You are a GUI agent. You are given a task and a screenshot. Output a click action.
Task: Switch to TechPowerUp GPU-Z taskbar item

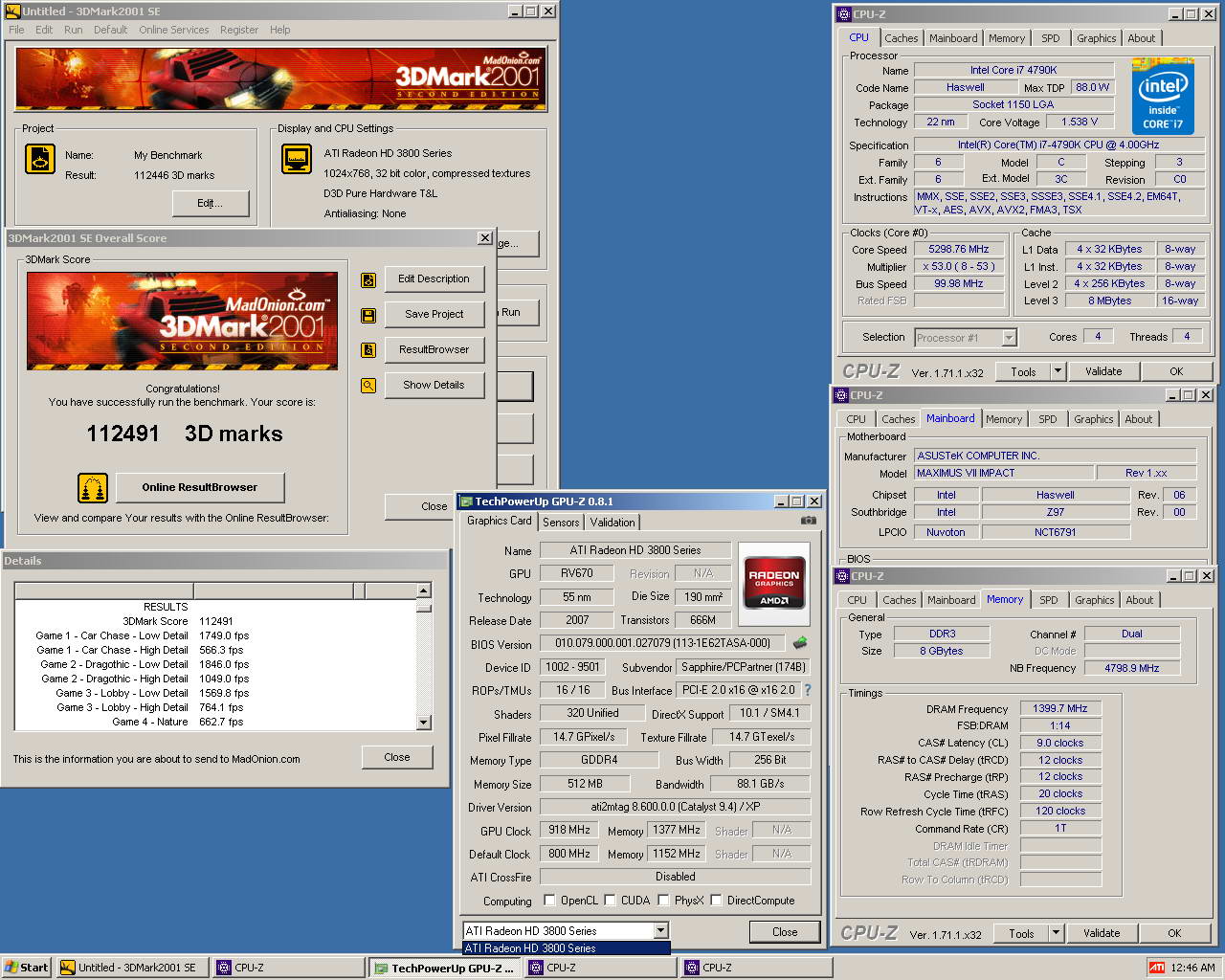click(447, 968)
